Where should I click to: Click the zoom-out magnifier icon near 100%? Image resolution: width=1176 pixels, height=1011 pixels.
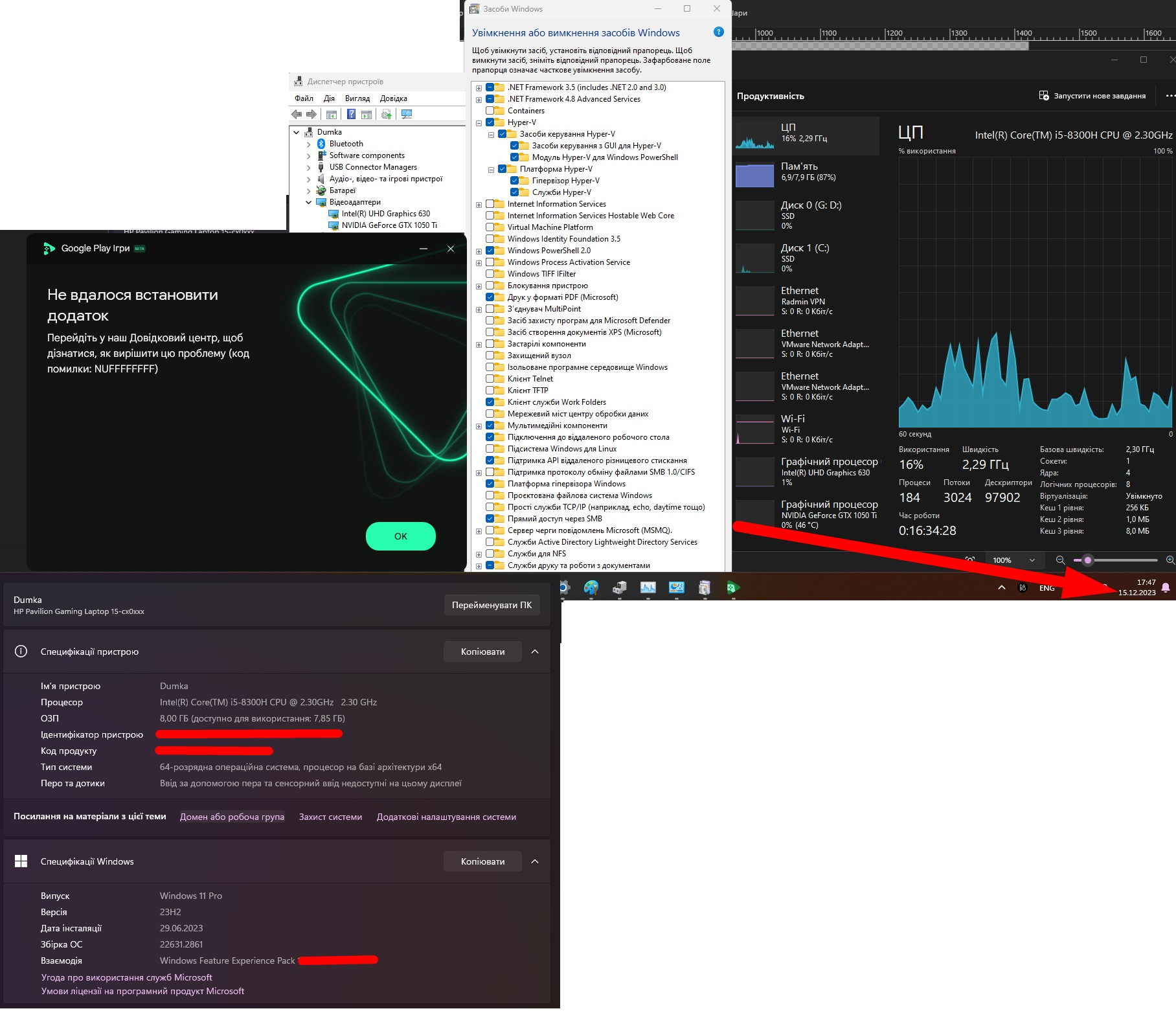click(x=1060, y=560)
